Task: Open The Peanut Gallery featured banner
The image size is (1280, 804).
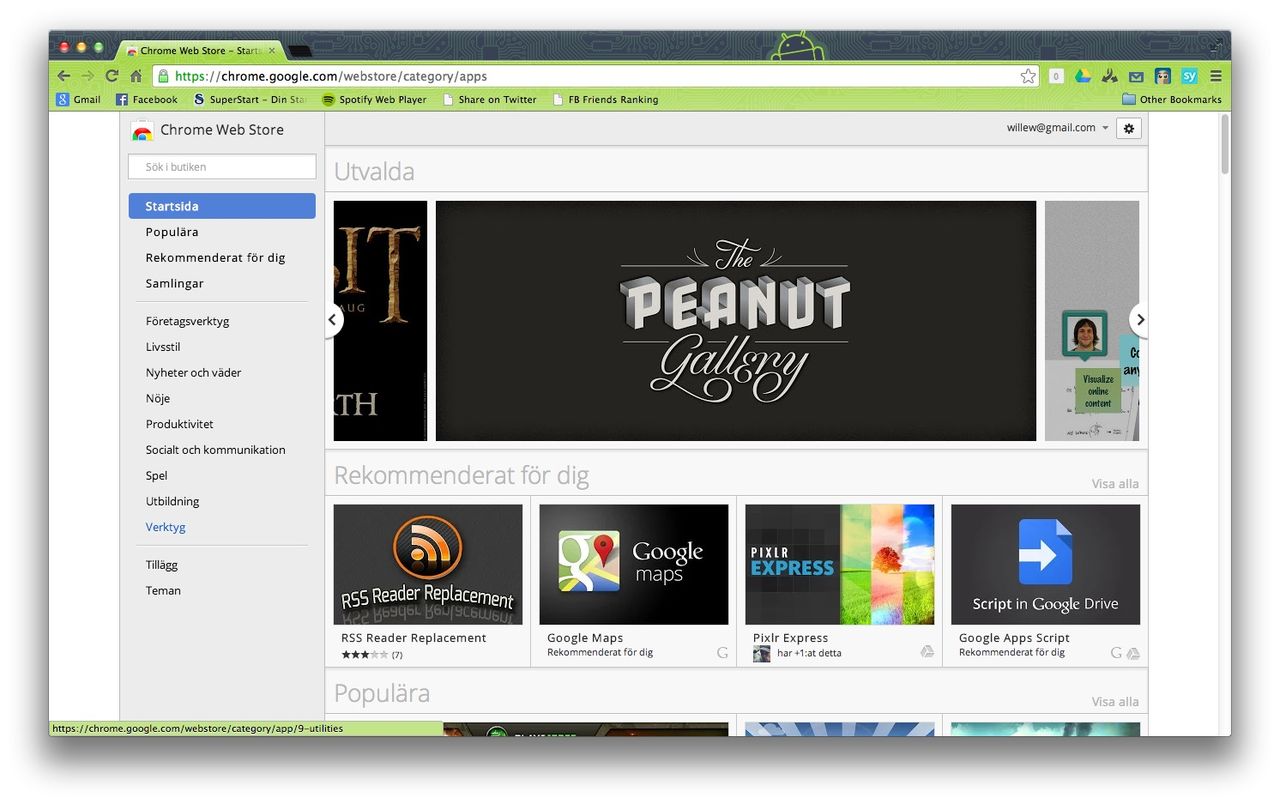Action: pos(736,321)
